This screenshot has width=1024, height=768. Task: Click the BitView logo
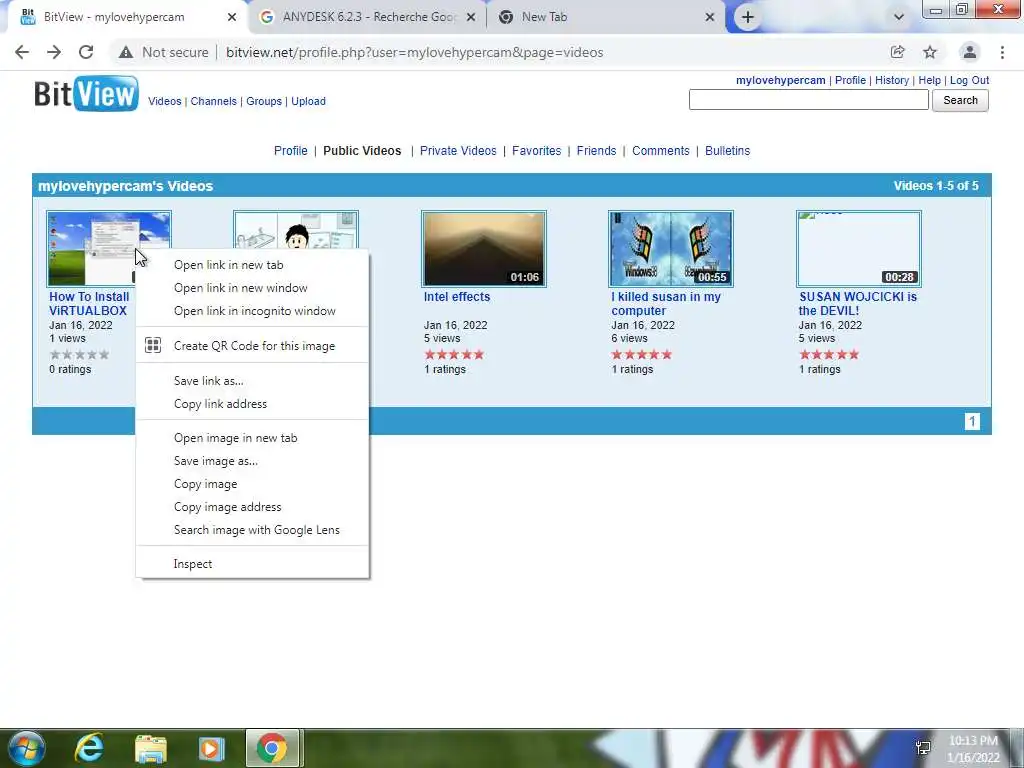(86, 93)
